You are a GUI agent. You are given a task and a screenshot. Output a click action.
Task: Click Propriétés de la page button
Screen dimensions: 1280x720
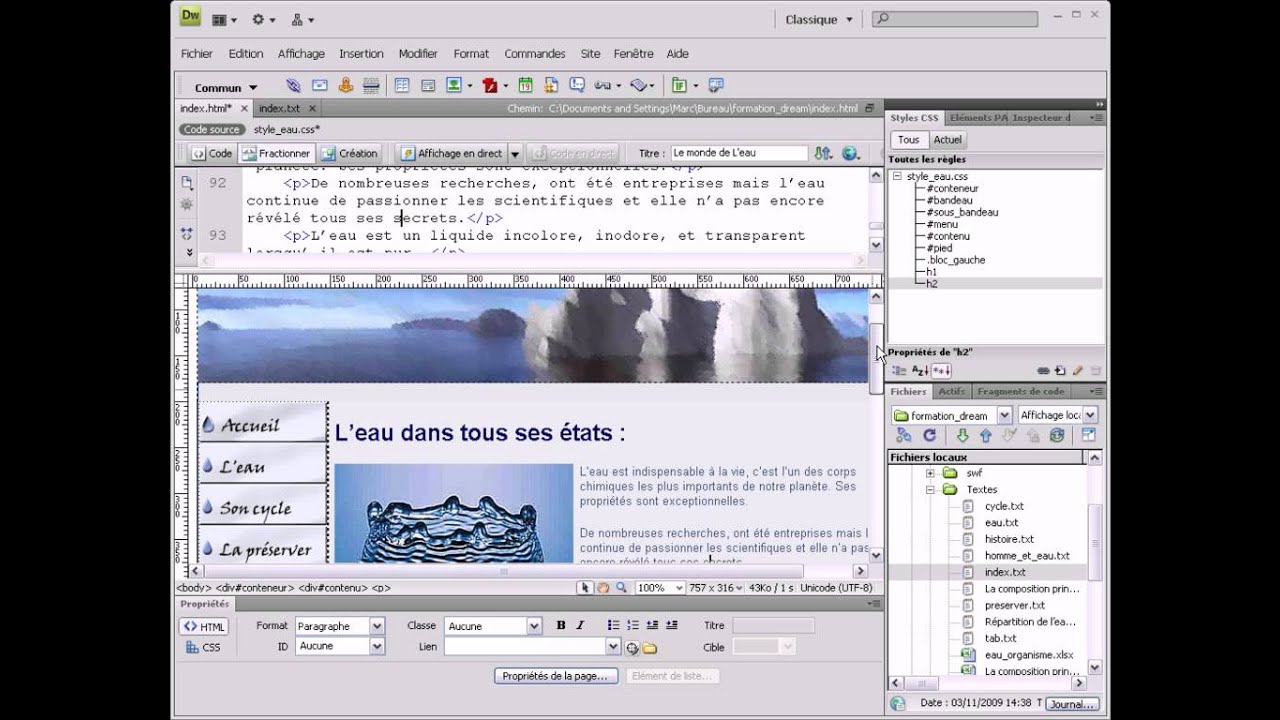(555, 676)
